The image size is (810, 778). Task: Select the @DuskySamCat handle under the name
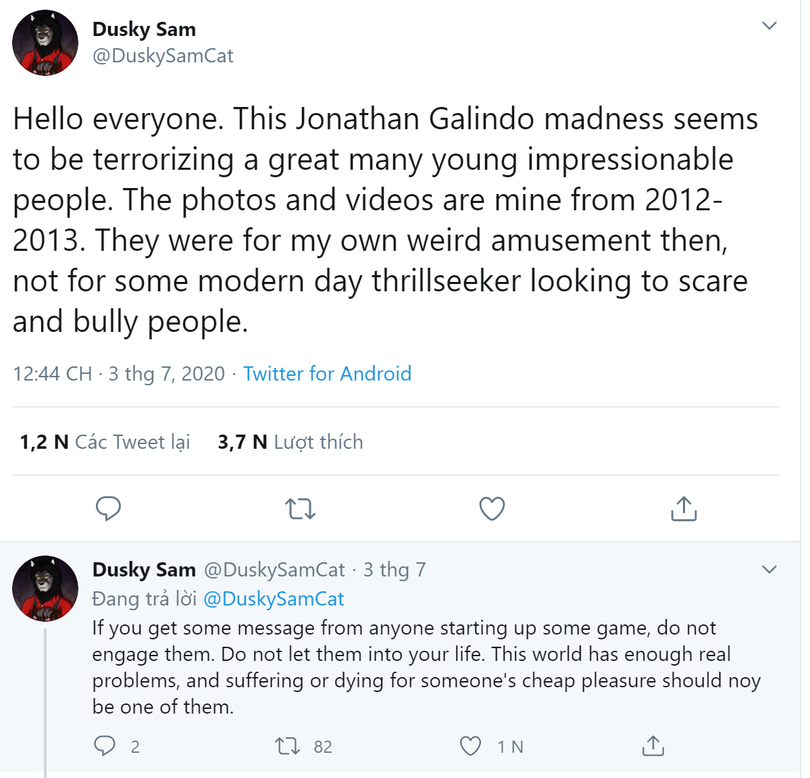point(162,56)
